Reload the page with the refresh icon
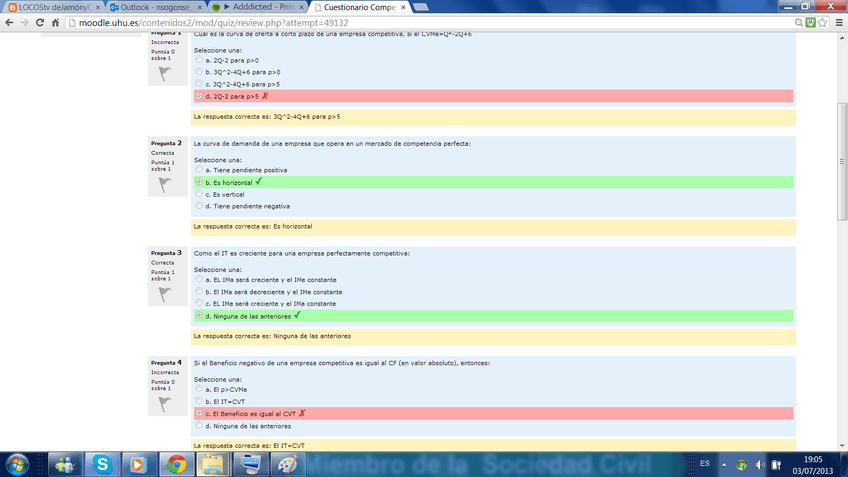Viewport: 848px width, 477px height. tap(42, 22)
